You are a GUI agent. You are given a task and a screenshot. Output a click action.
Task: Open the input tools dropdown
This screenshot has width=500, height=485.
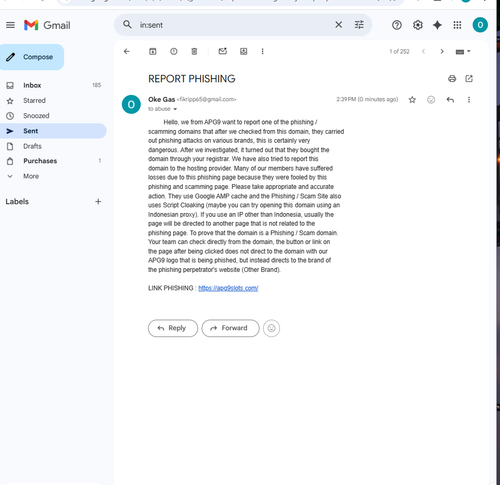pos(463,52)
